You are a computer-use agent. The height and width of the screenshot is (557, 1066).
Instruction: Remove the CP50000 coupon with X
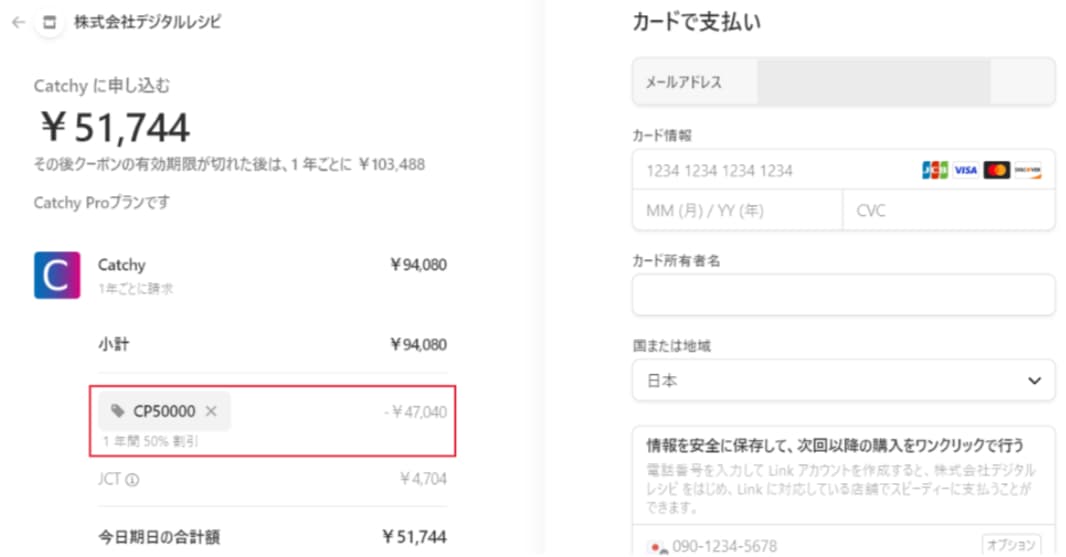(x=211, y=411)
